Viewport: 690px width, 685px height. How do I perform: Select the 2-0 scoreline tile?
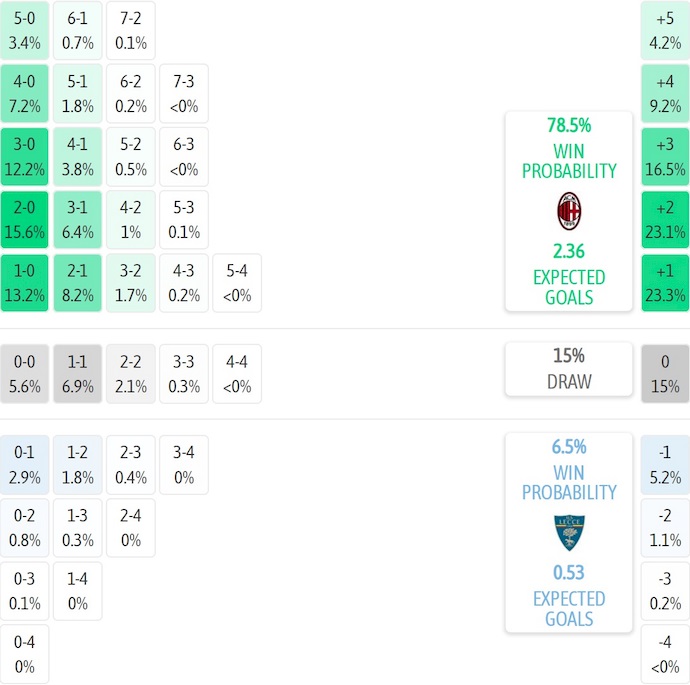click(x=25, y=220)
